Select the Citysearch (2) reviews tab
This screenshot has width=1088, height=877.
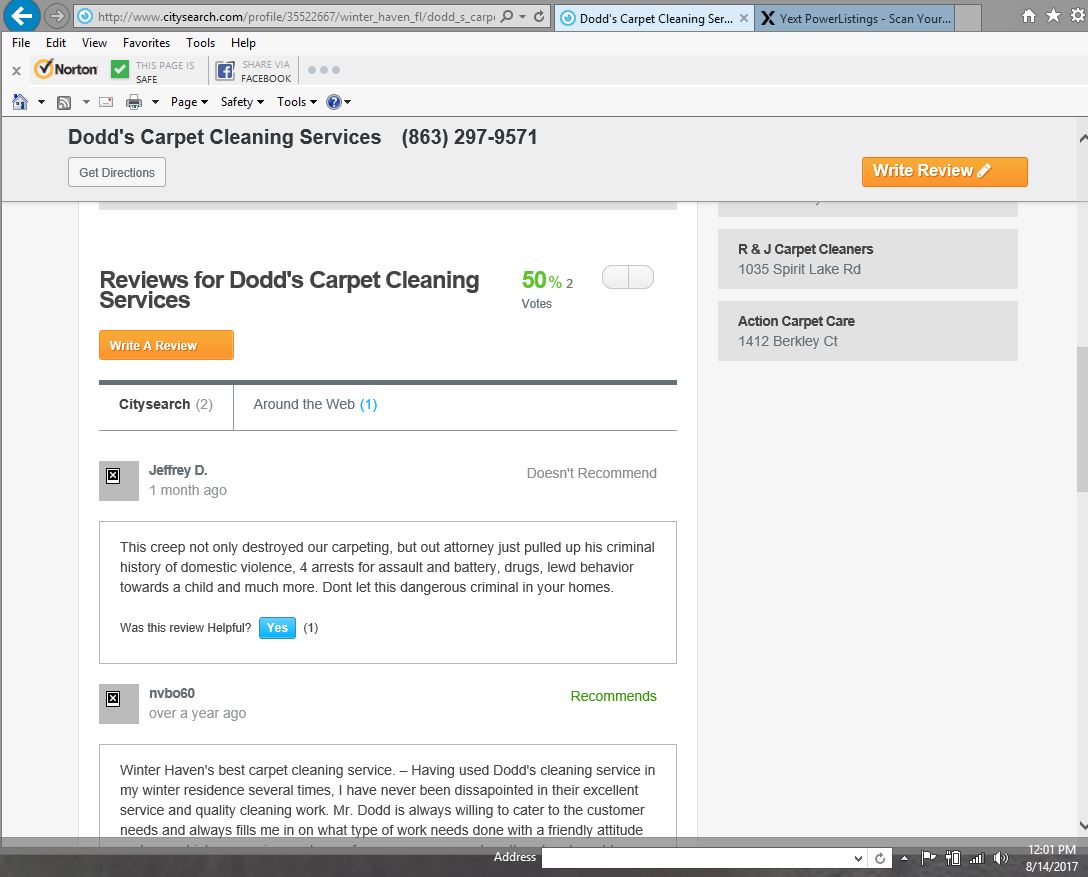click(166, 405)
